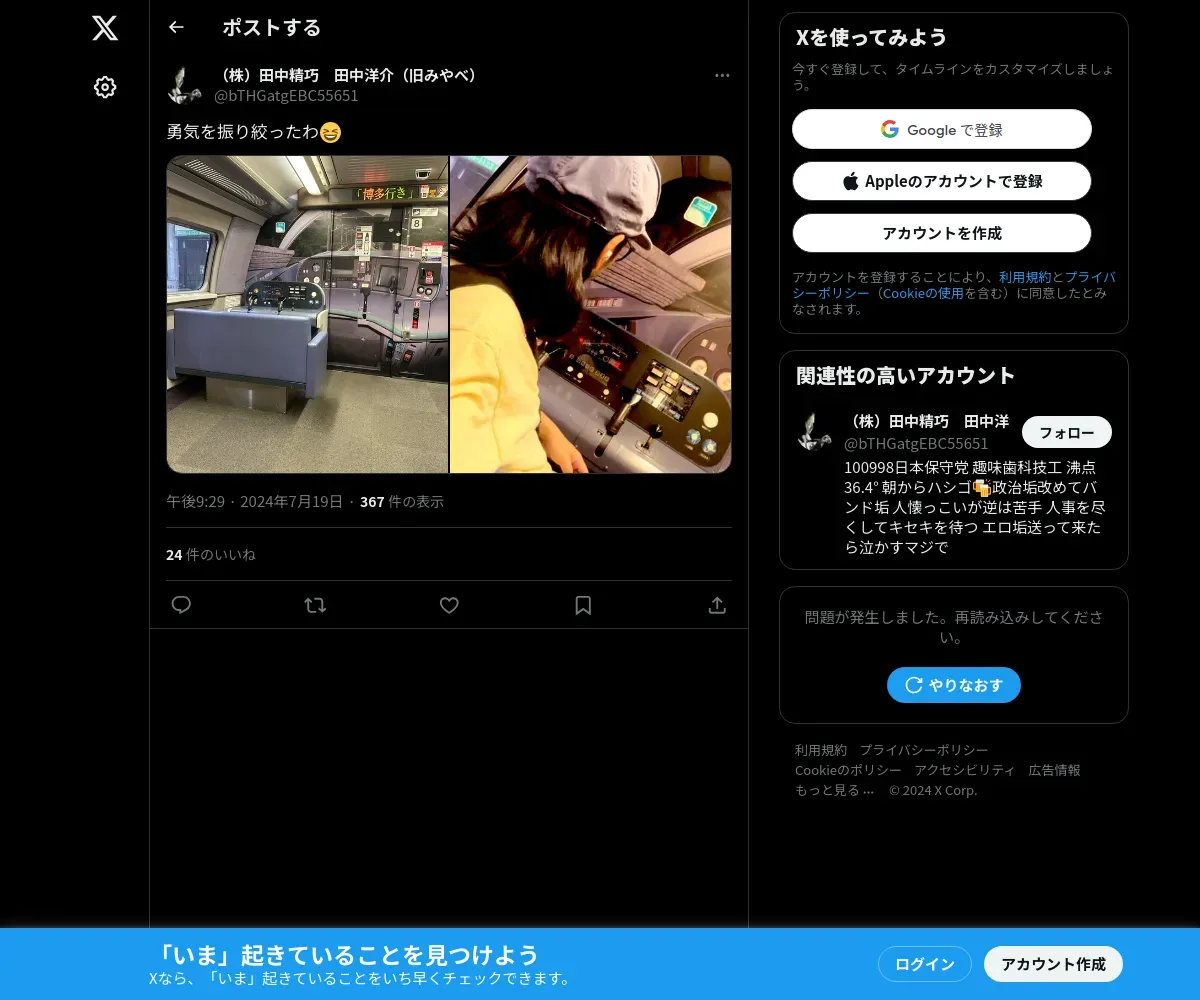Click 問題が発生しました error message

954,627
